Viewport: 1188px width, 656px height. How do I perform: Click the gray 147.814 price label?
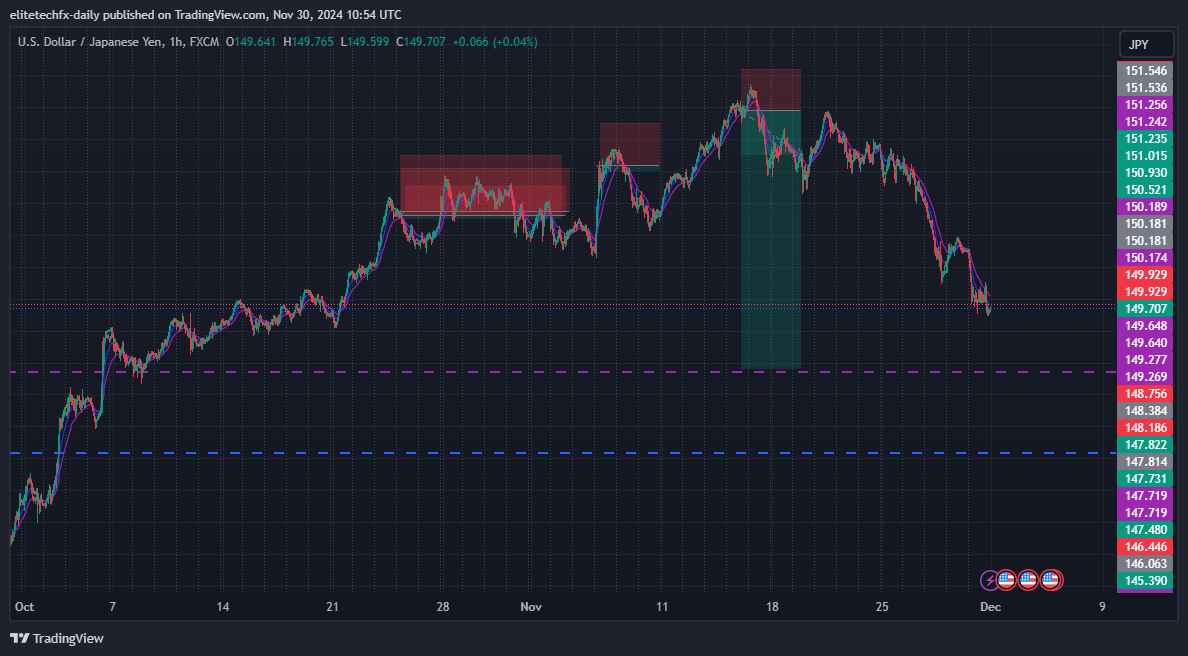(1145, 461)
